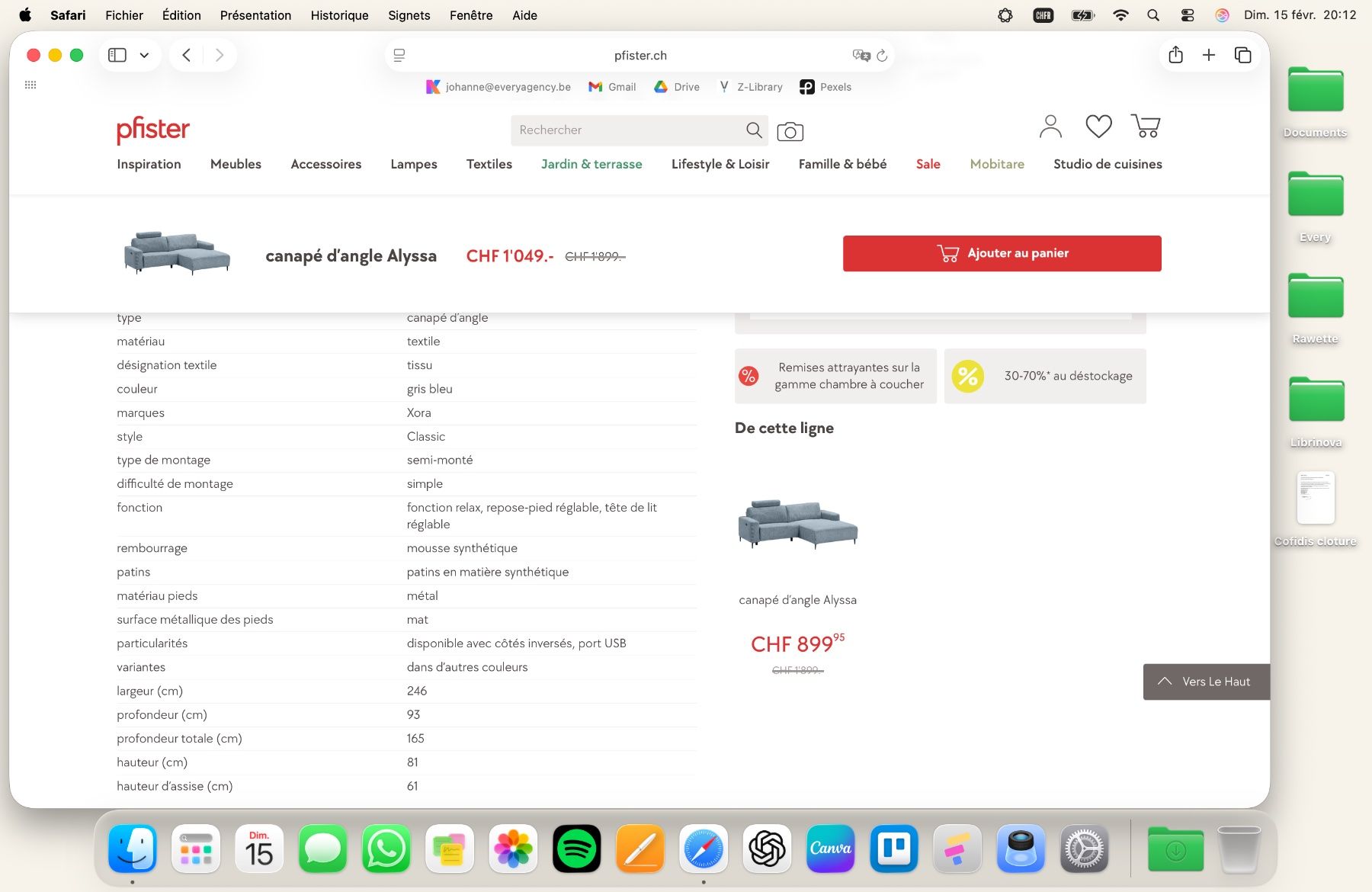
Task: Show the tab overview
Action: [x=1242, y=55]
